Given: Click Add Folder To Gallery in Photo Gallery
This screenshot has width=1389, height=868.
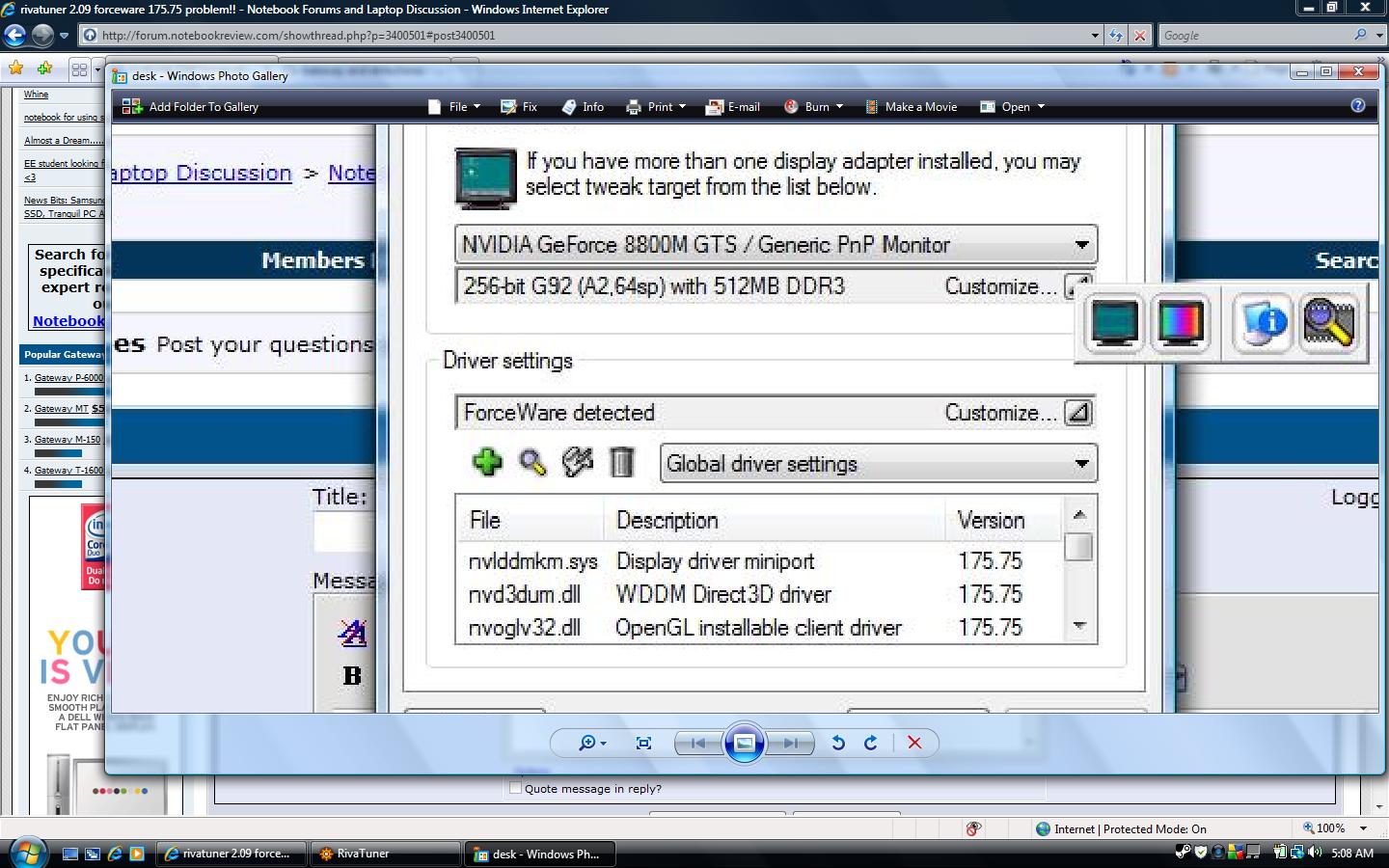Looking at the screenshot, I should click(x=190, y=107).
